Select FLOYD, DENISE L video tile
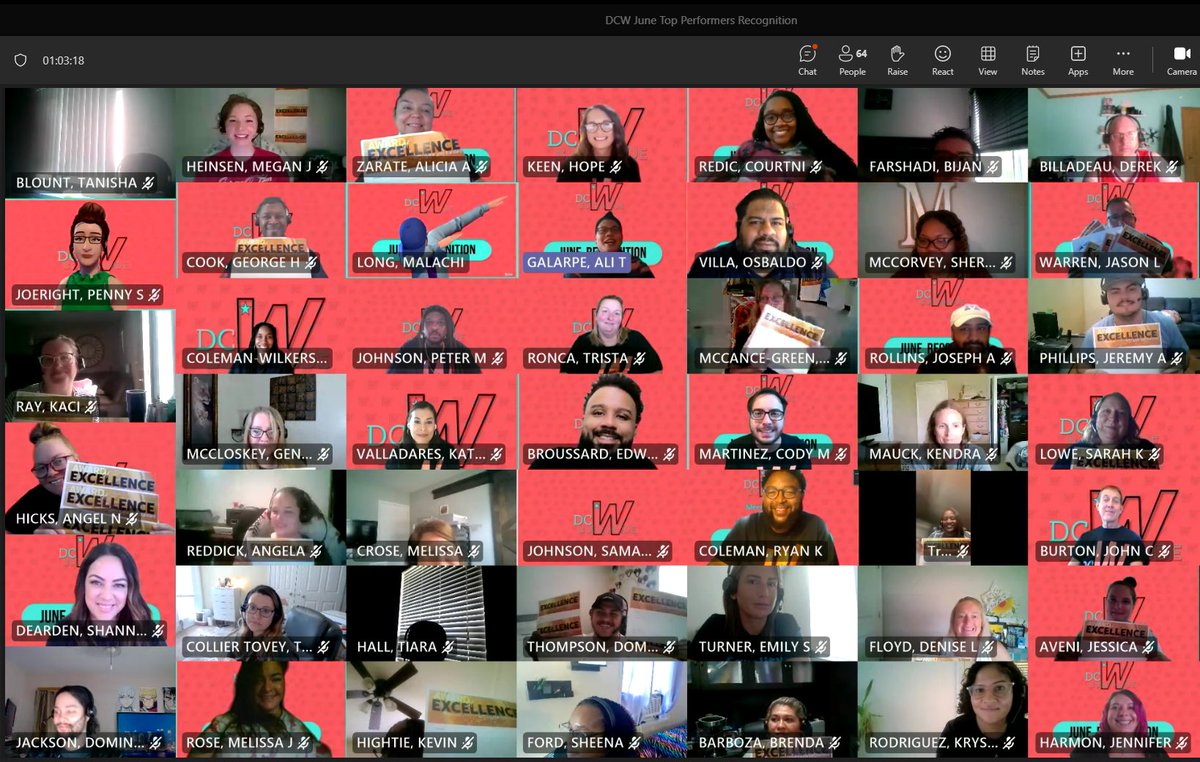 [942, 613]
